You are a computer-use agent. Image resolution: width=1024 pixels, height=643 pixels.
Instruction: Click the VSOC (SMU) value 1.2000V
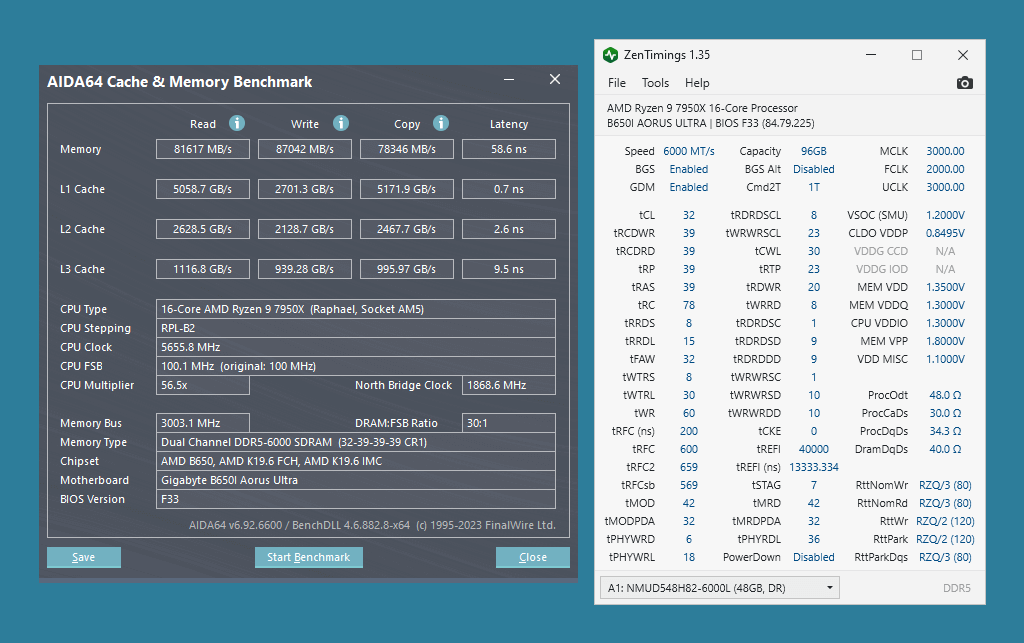[945, 215]
